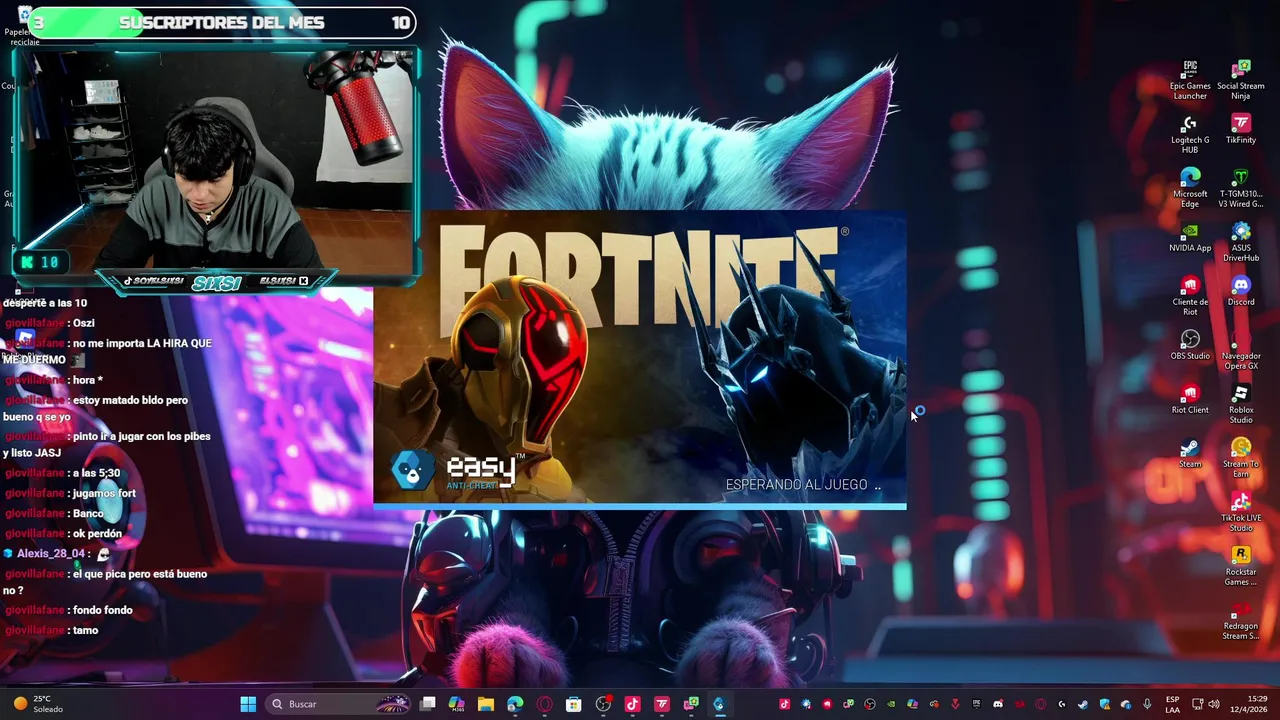Image resolution: width=1280 pixels, height=720 pixels.
Task: Click the Steam tray icon
Action: point(1083,704)
